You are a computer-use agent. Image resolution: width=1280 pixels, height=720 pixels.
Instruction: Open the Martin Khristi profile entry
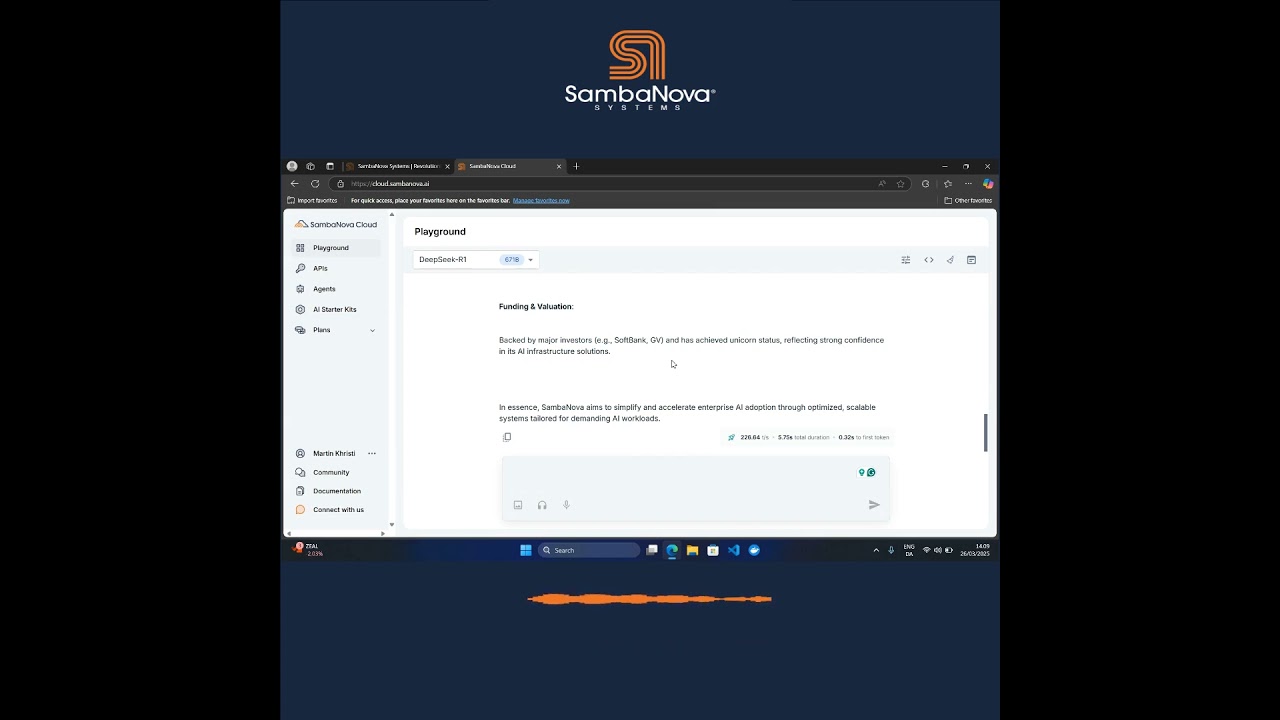(326, 454)
